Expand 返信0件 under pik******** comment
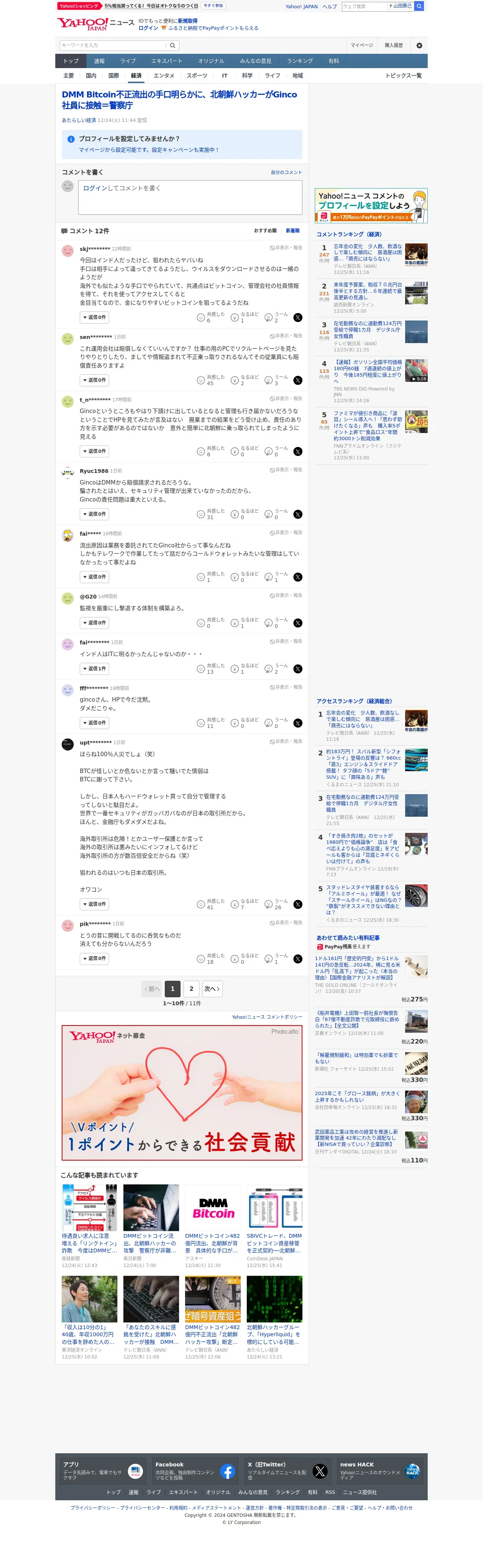This screenshot has width=483, height=1568. click(94, 959)
